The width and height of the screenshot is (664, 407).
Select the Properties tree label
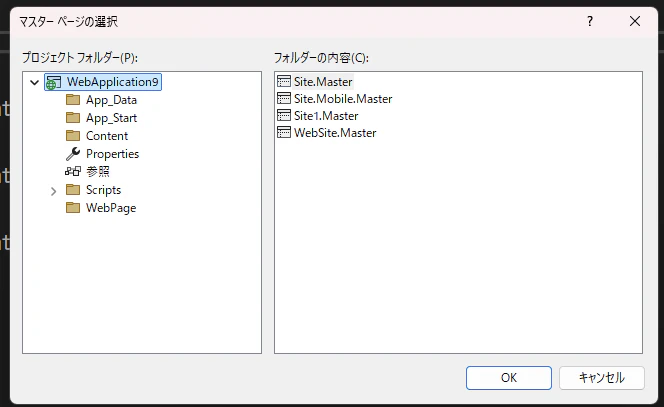[x=112, y=154]
